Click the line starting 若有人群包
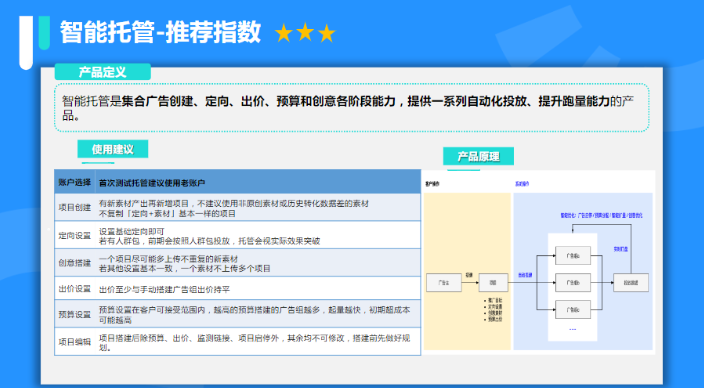 click(x=209, y=241)
